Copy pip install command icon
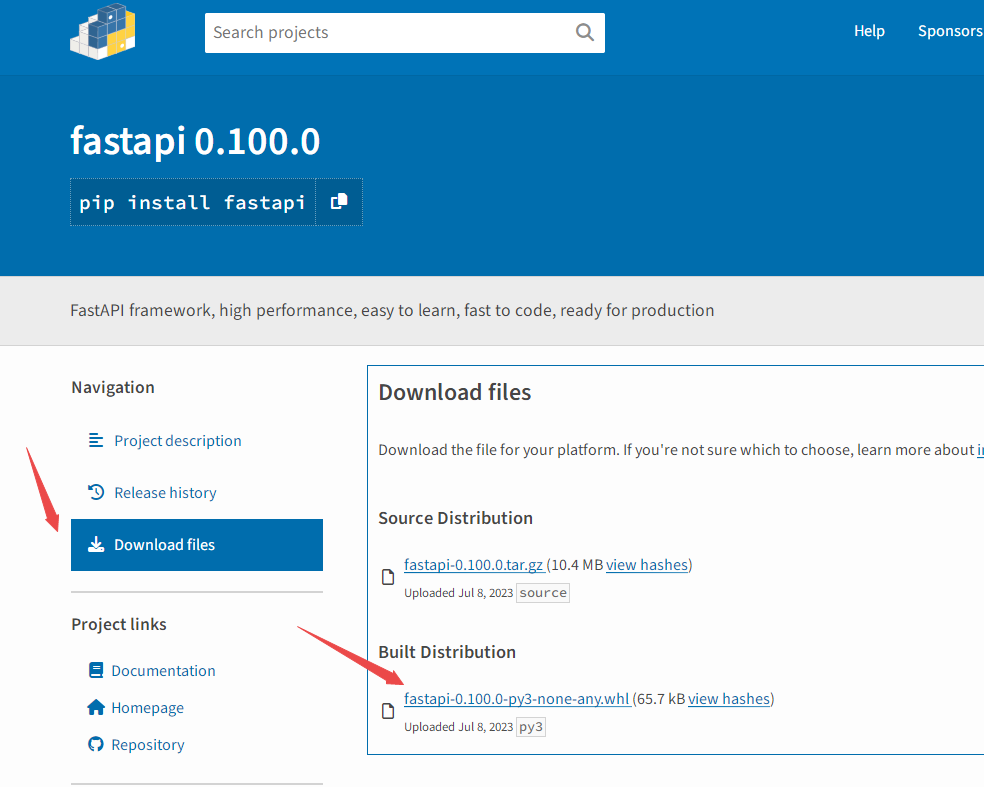This screenshot has width=984, height=787. 339,201
